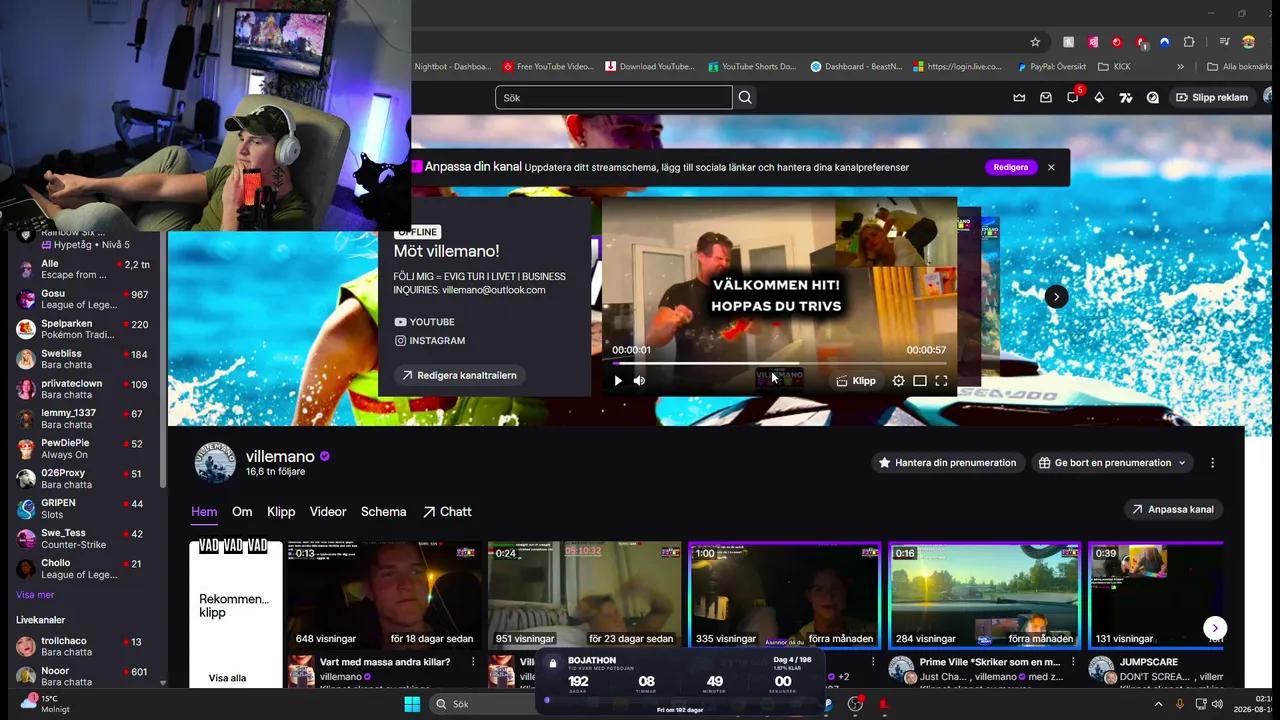
Task: Open trailer player settings gear
Action: coord(898,381)
